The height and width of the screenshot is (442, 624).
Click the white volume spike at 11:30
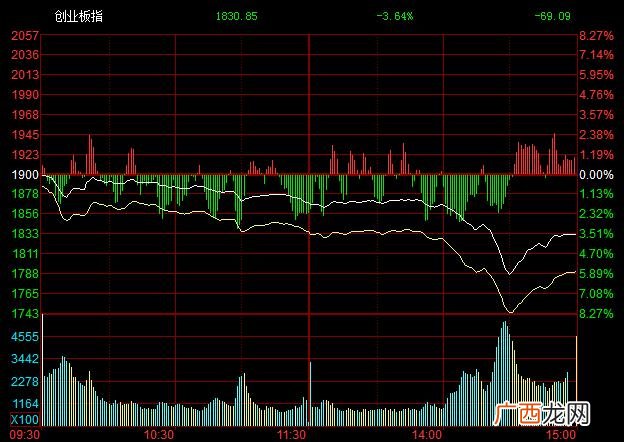tap(310, 394)
